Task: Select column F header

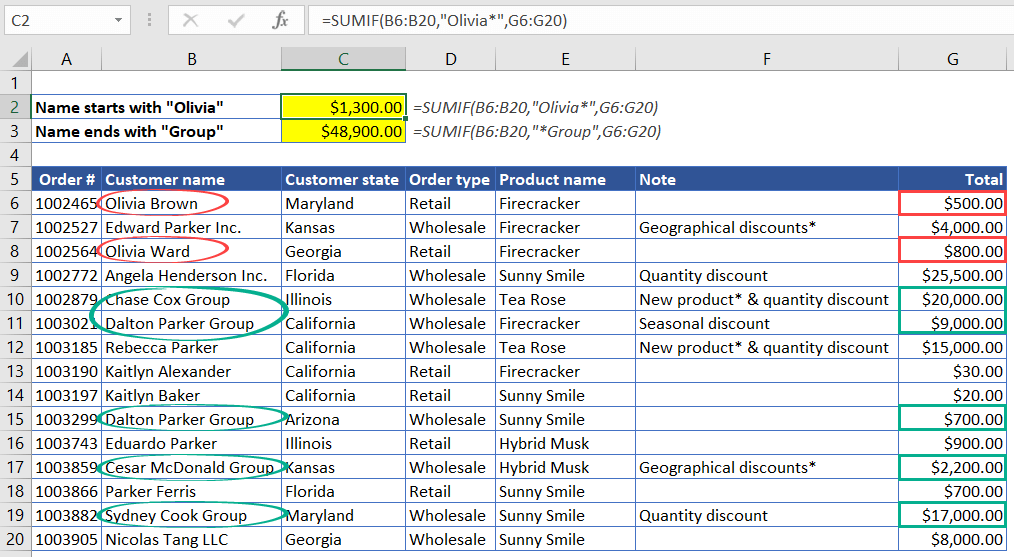Action: pos(767,60)
